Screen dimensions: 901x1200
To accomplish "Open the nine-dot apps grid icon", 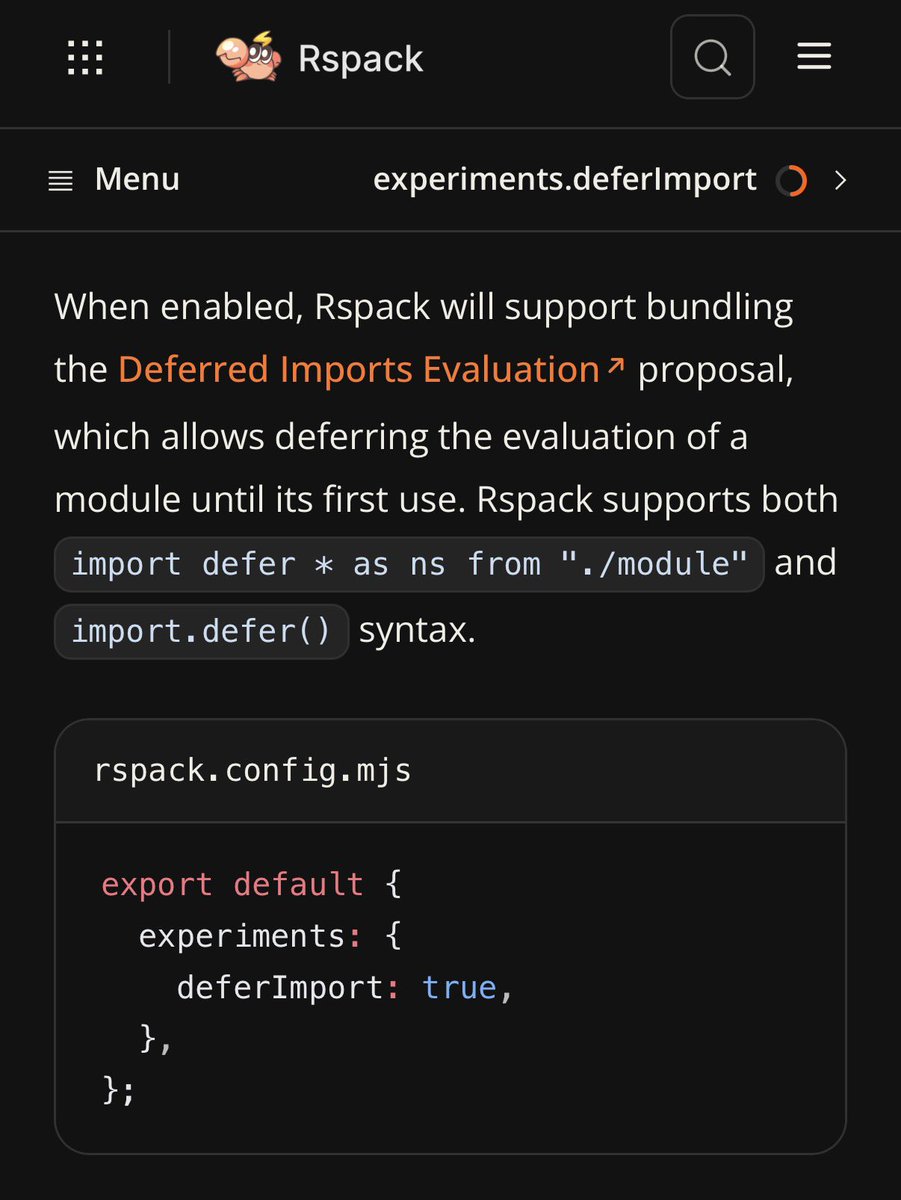I will coord(85,59).
